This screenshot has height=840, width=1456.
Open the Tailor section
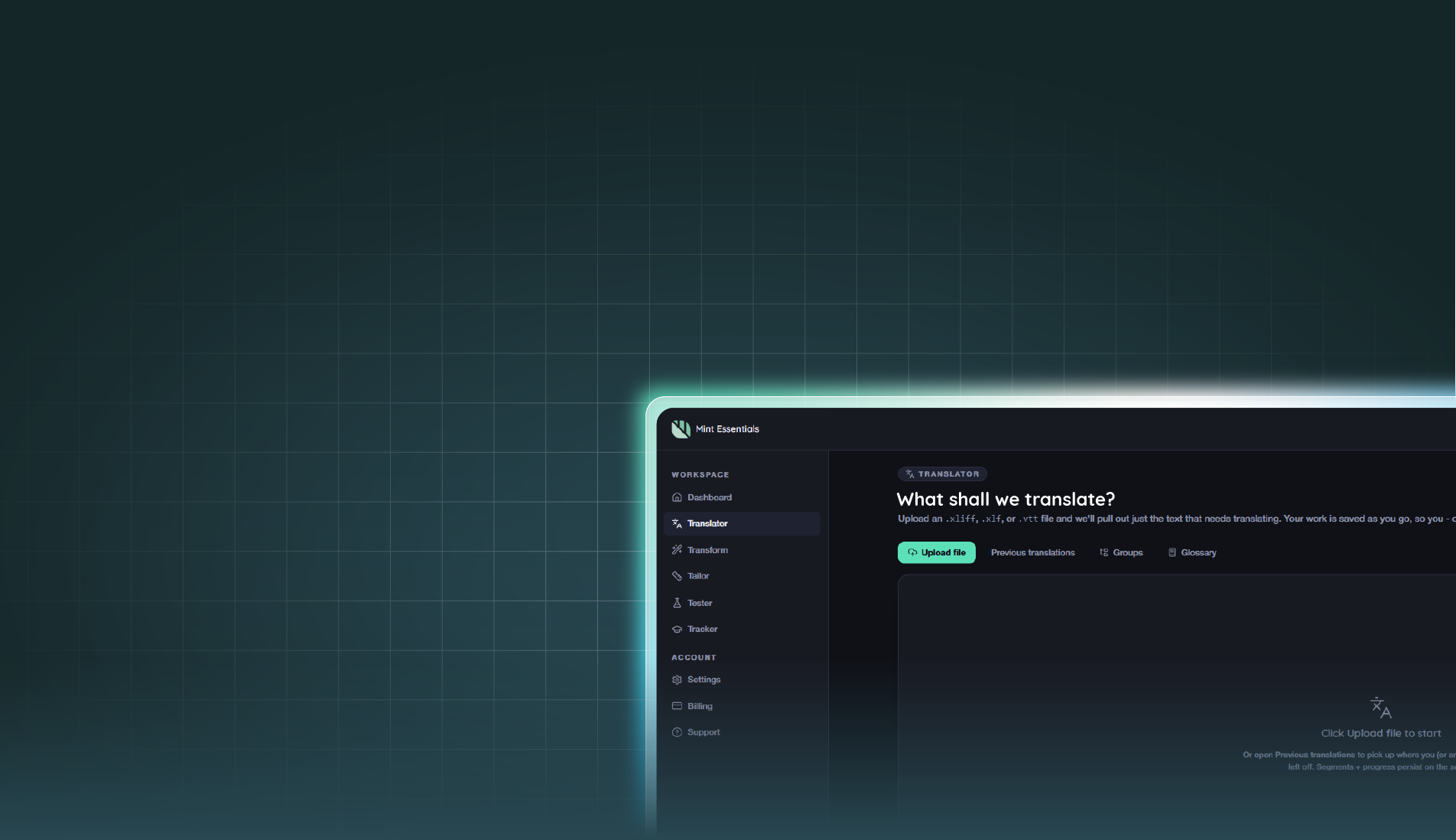(742, 576)
